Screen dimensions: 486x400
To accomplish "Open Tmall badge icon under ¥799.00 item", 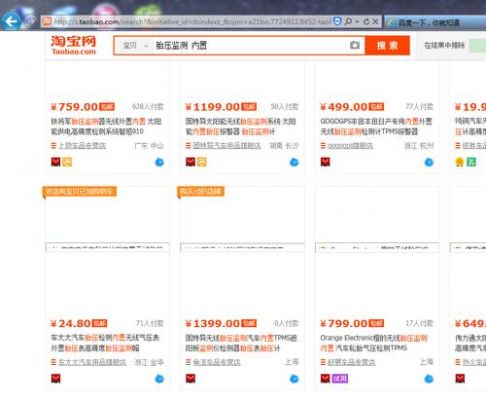I will pos(325,379).
